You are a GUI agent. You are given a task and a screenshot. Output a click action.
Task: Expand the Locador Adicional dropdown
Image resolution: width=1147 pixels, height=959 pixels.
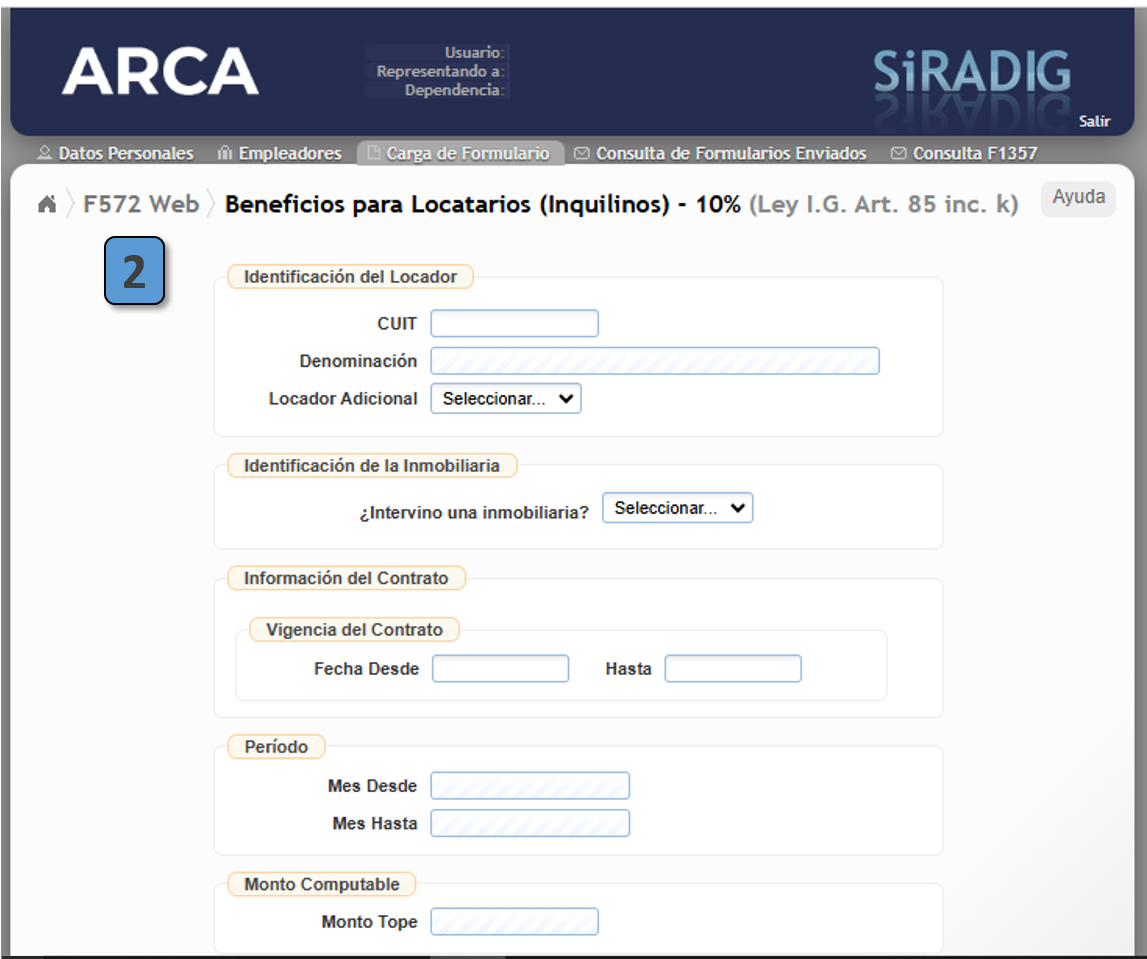click(x=506, y=399)
